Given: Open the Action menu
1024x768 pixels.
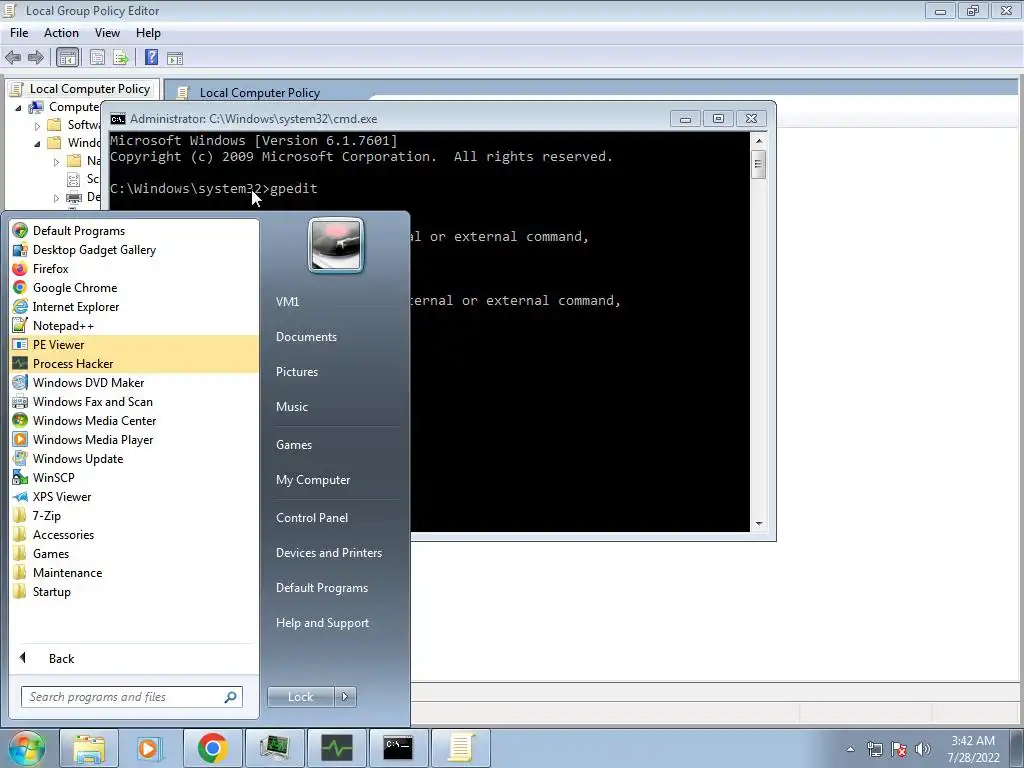Looking at the screenshot, I should tap(61, 33).
